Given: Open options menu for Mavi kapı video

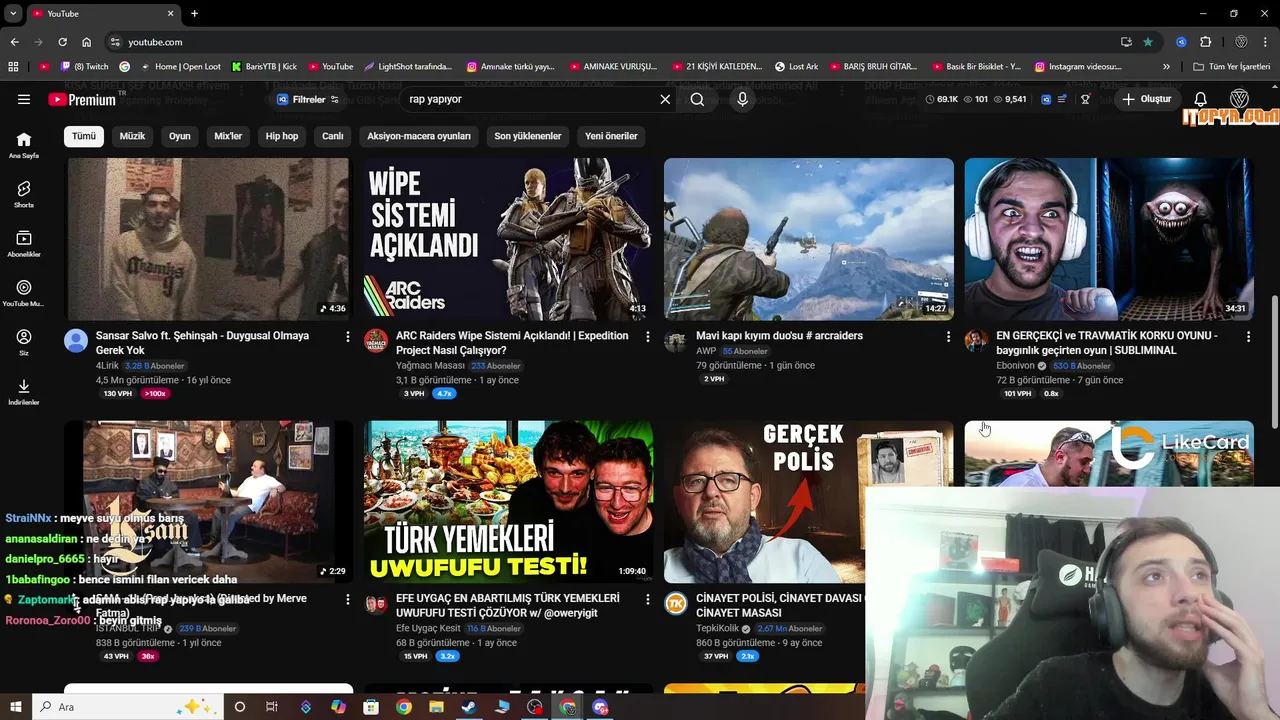Looking at the screenshot, I should coord(948,337).
